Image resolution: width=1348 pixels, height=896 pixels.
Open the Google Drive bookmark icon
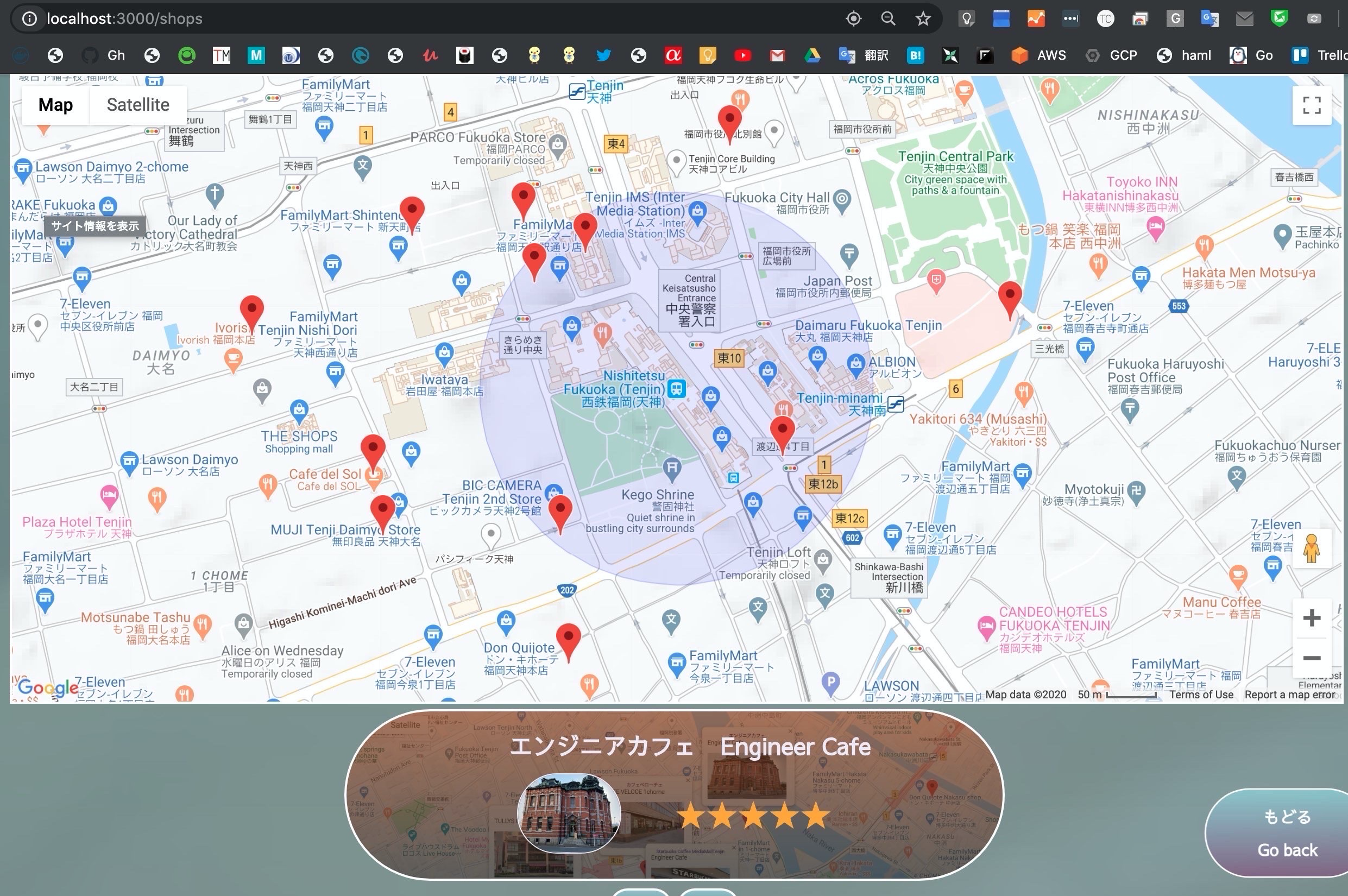[x=812, y=55]
